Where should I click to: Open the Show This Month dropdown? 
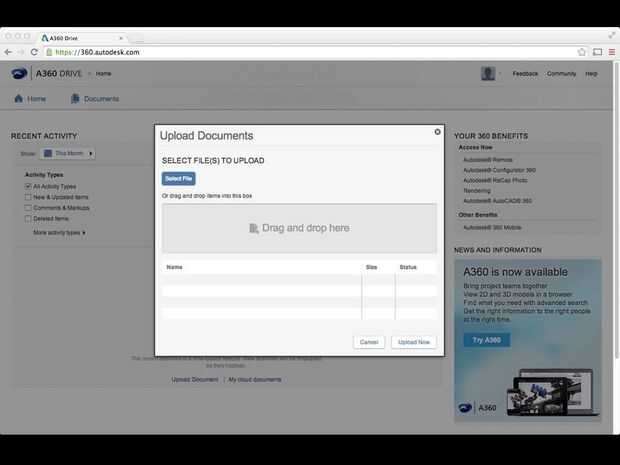click(67, 153)
